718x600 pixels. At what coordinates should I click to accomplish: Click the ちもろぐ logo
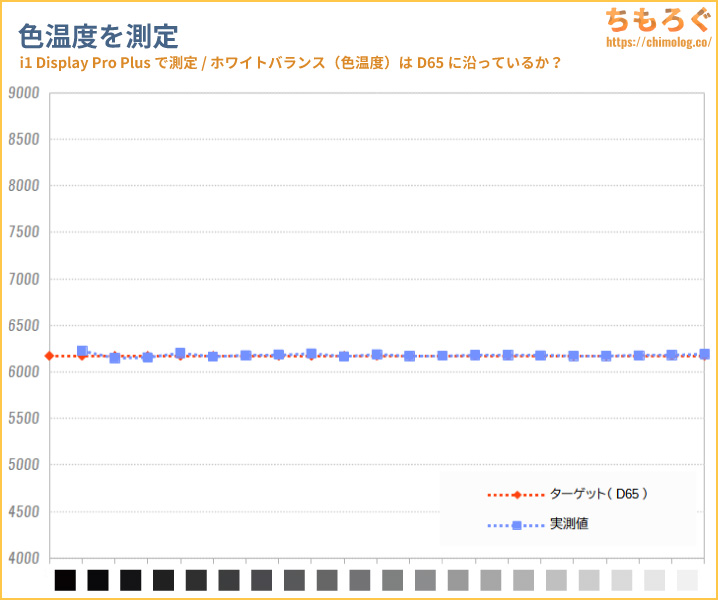[658, 21]
